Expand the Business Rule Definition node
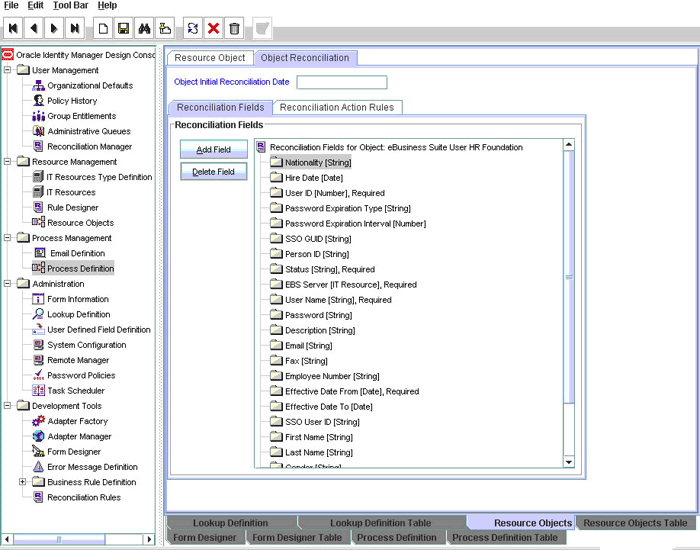The image size is (700, 550). tap(22, 482)
